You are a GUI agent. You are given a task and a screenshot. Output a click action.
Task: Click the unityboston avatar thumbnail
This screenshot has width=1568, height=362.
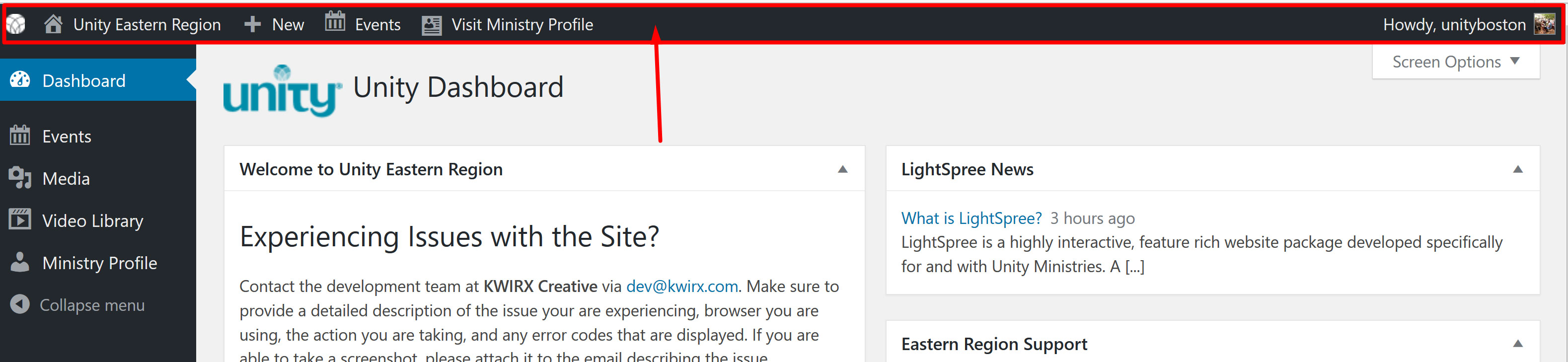(x=1544, y=24)
